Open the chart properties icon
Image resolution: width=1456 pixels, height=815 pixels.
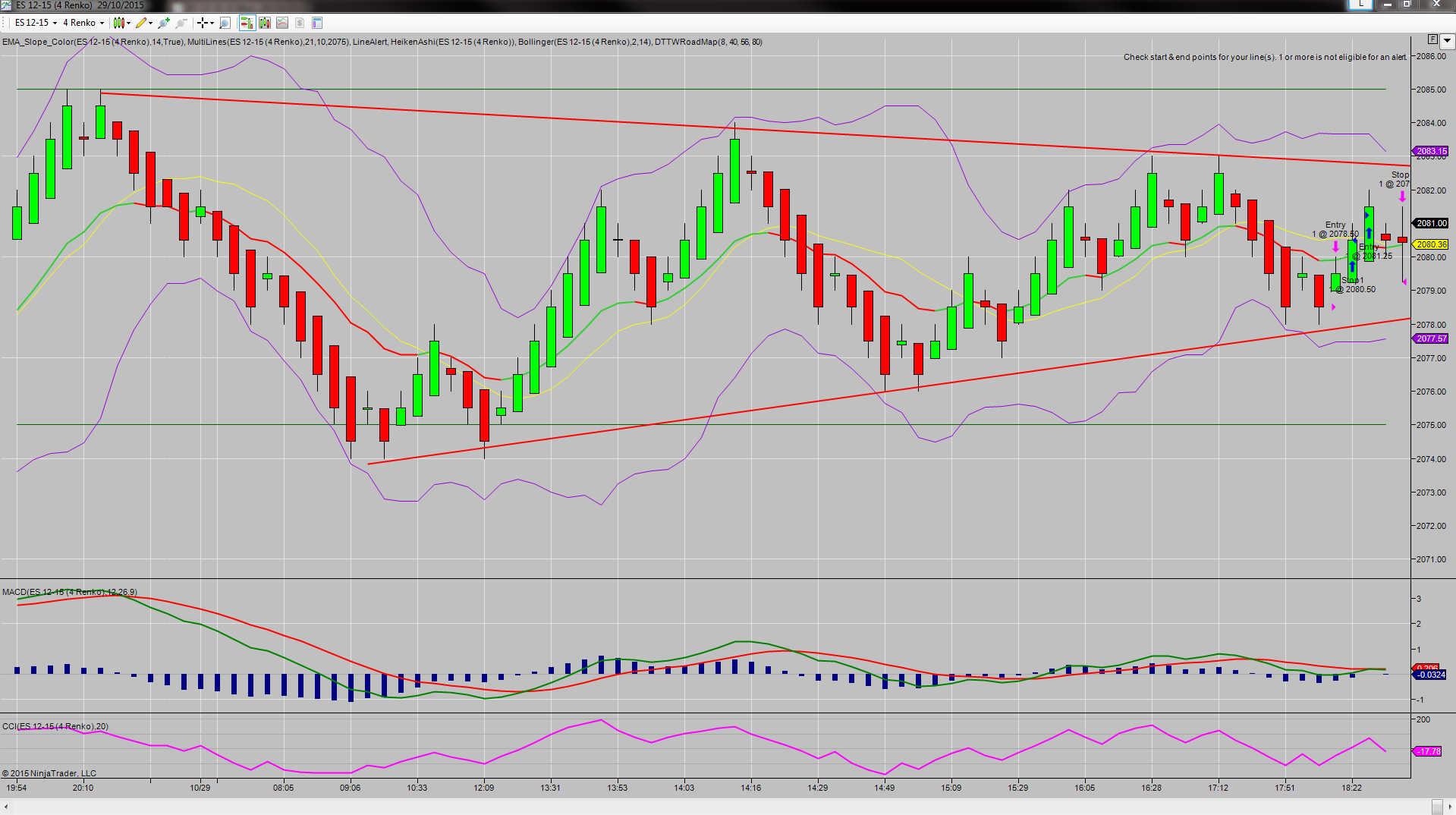point(317,23)
